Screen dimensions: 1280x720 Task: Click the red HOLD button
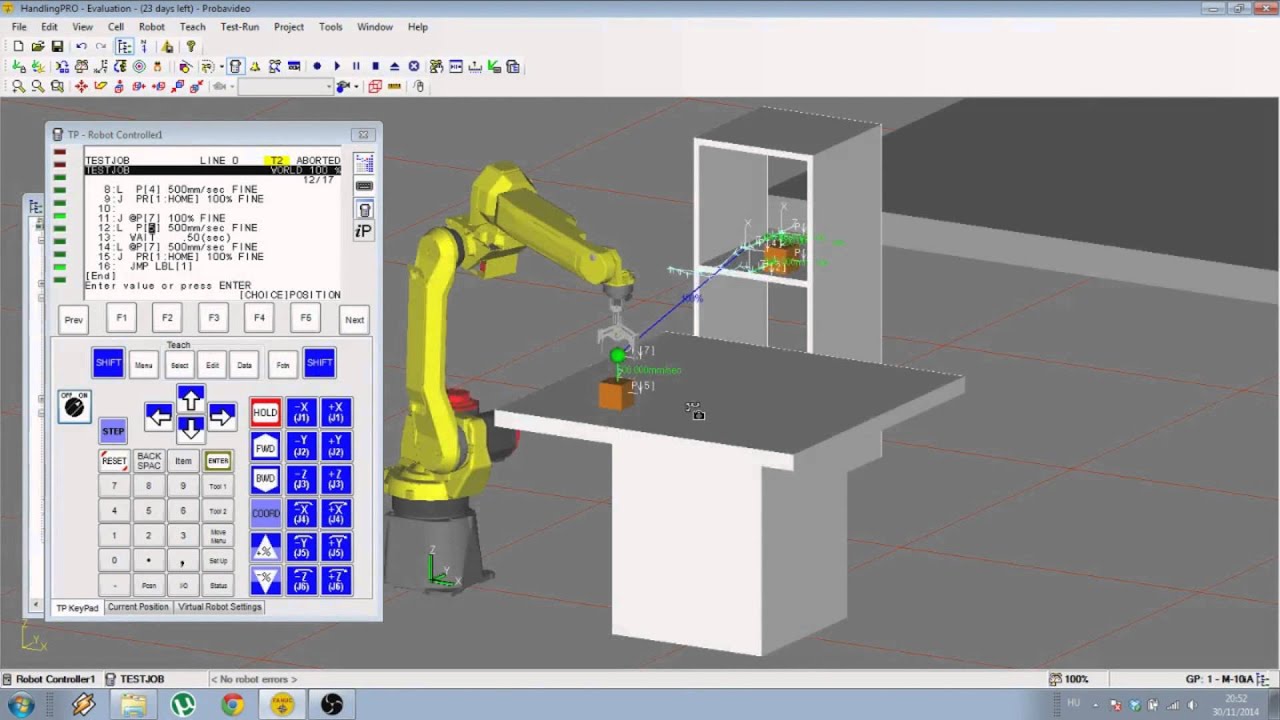pyautogui.click(x=265, y=412)
